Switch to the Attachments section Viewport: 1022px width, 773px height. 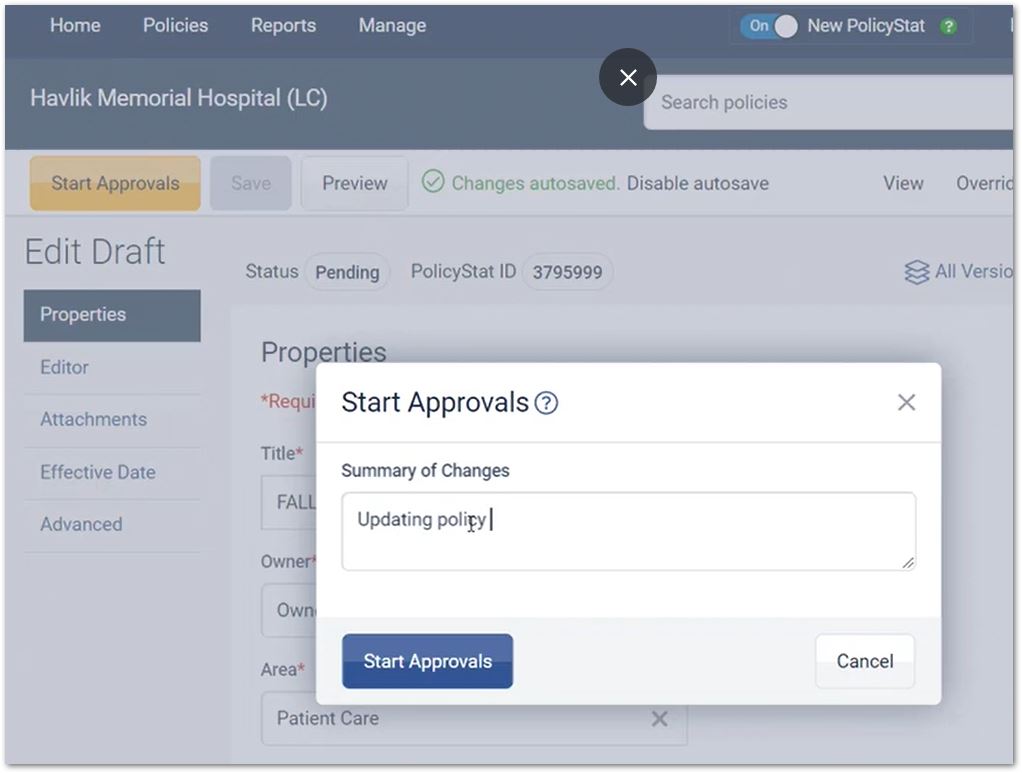pos(93,419)
